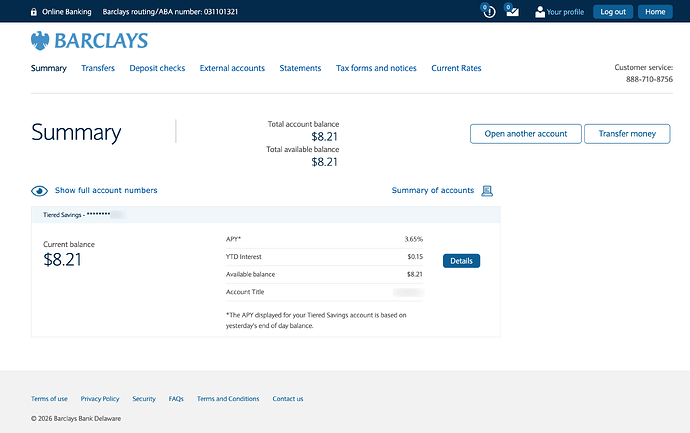Open Terms and Conditions footer link
The width and height of the screenshot is (690, 433).
(228, 399)
